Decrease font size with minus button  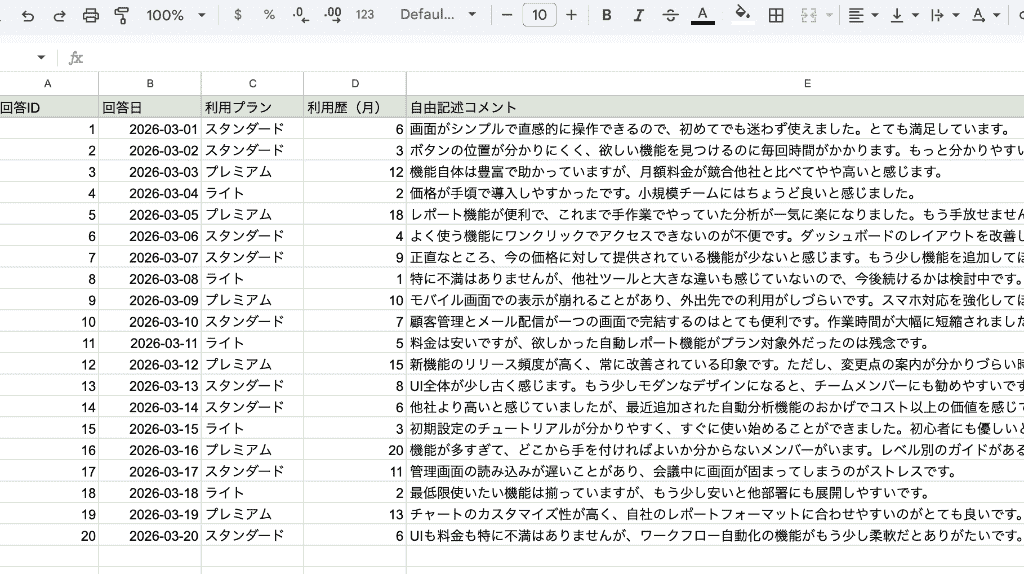coord(507,15)
